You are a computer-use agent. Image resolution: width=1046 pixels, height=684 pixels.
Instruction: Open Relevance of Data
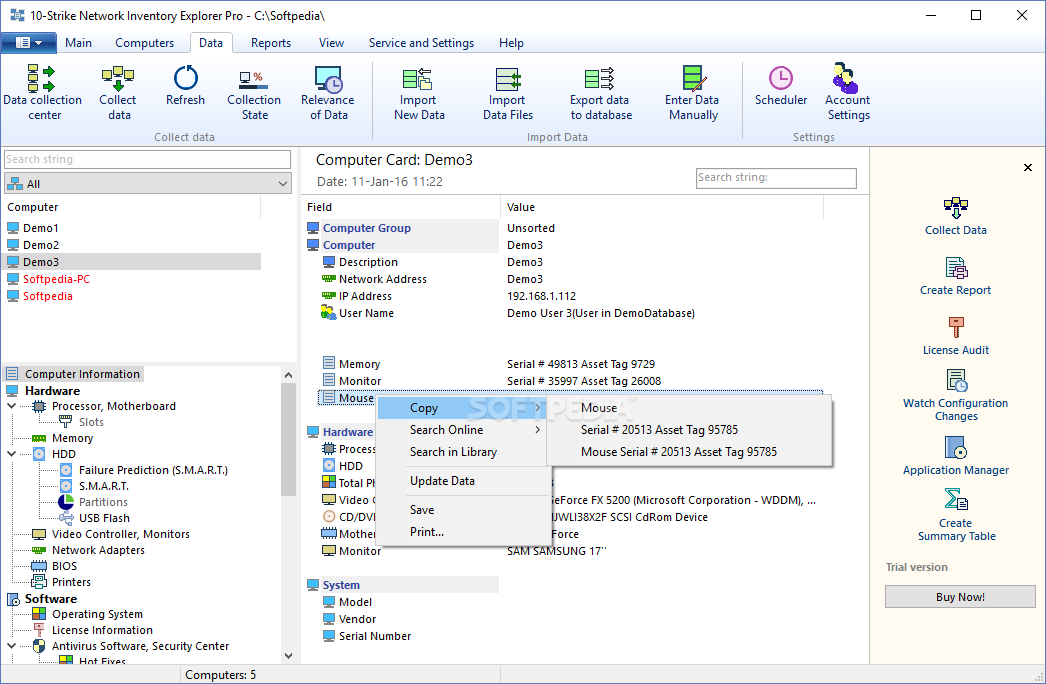click(328, 93)
